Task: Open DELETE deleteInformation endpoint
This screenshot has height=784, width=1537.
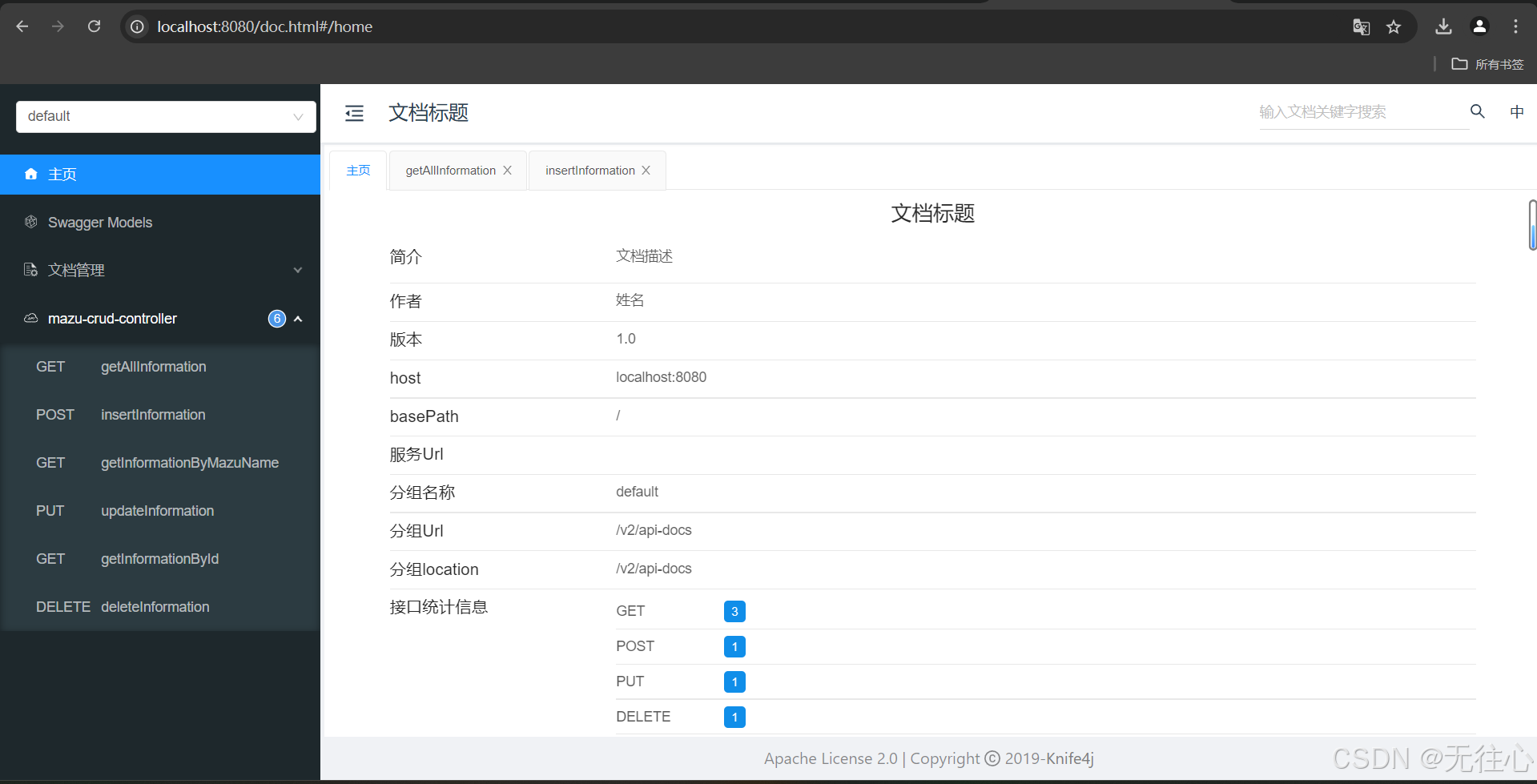Action: tap(160, 607)
